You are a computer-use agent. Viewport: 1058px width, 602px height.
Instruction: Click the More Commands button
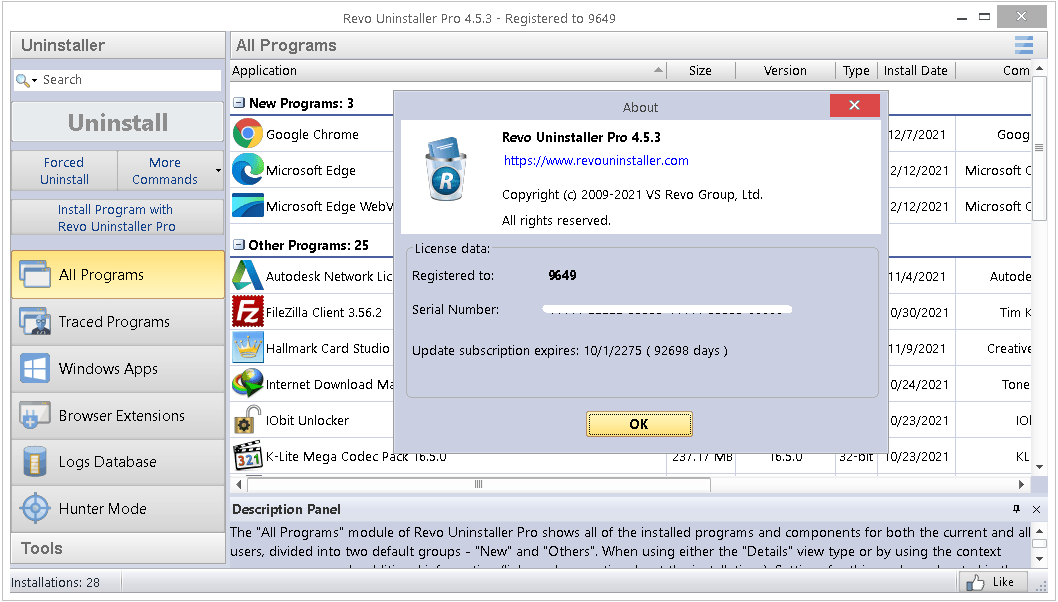165,171
